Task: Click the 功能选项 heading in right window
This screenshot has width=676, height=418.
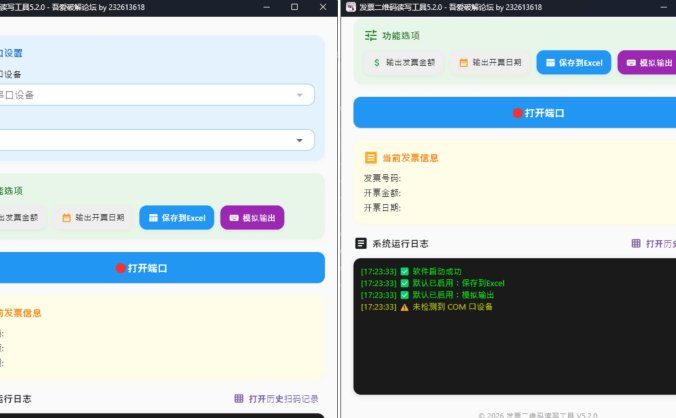Action: (401, 36)
